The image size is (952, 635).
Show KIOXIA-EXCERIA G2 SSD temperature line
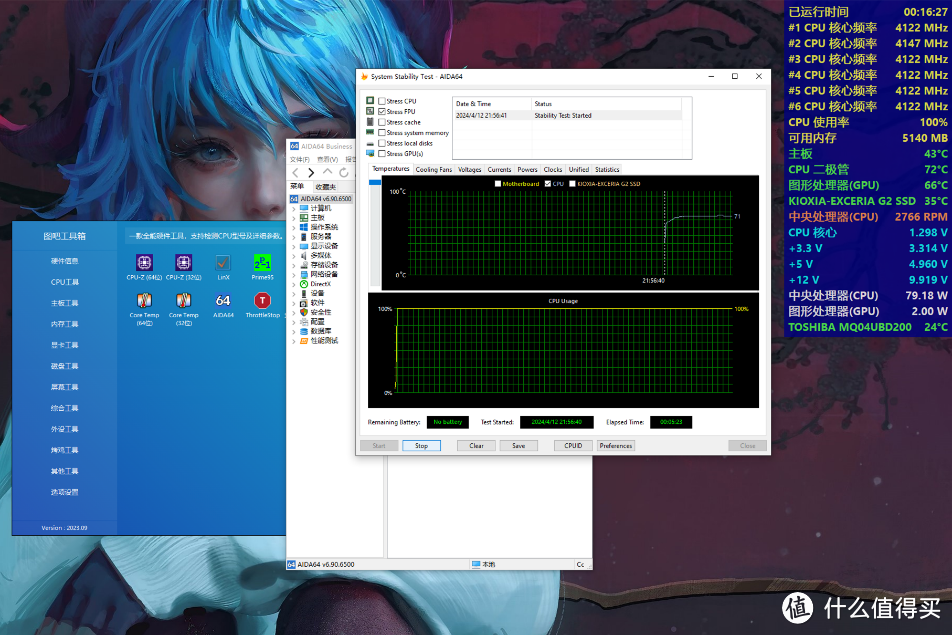coord(572,183)
